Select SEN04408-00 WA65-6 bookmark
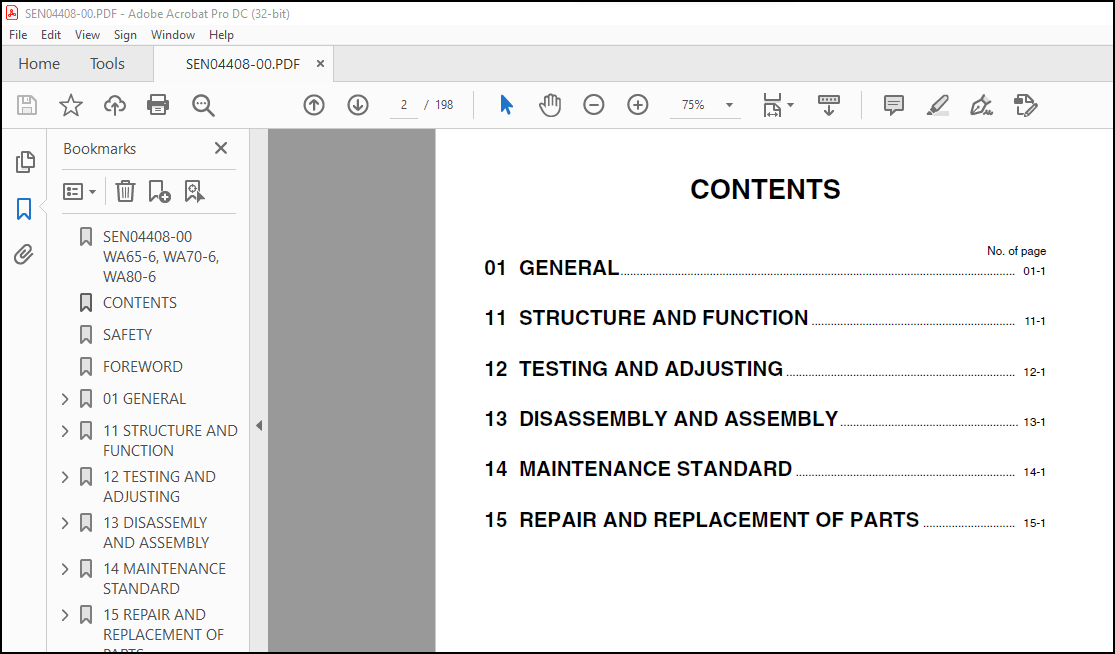Image resolution: width=1115 pixels, height=654 pixels. (161, 257)
